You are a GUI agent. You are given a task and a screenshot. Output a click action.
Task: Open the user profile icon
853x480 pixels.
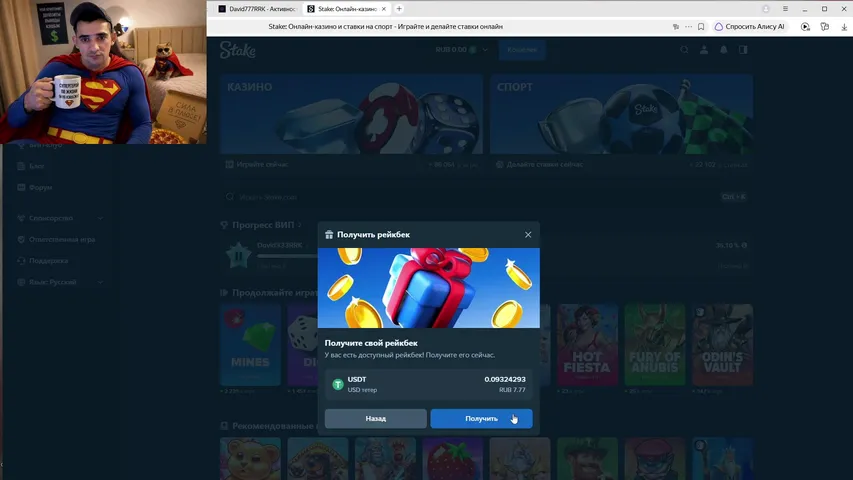click(x=704, y=50)
